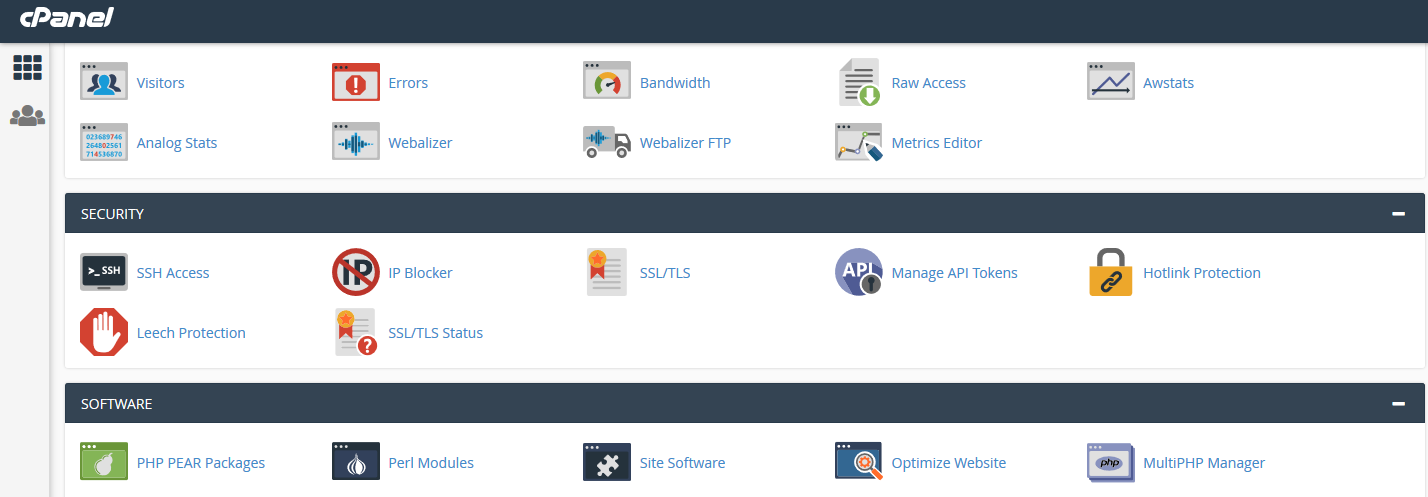
Task: Click the home grid icon in sidebar
Action: tap(27, 67)
